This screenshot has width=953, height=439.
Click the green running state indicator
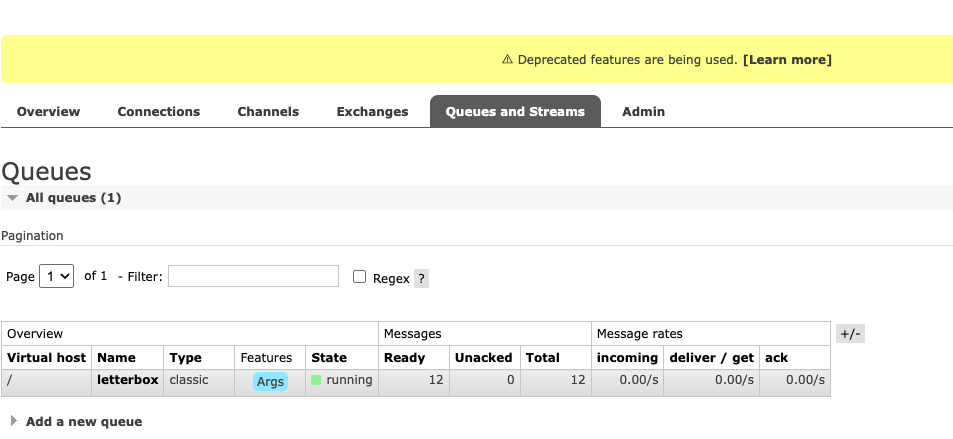click(316, 380)
